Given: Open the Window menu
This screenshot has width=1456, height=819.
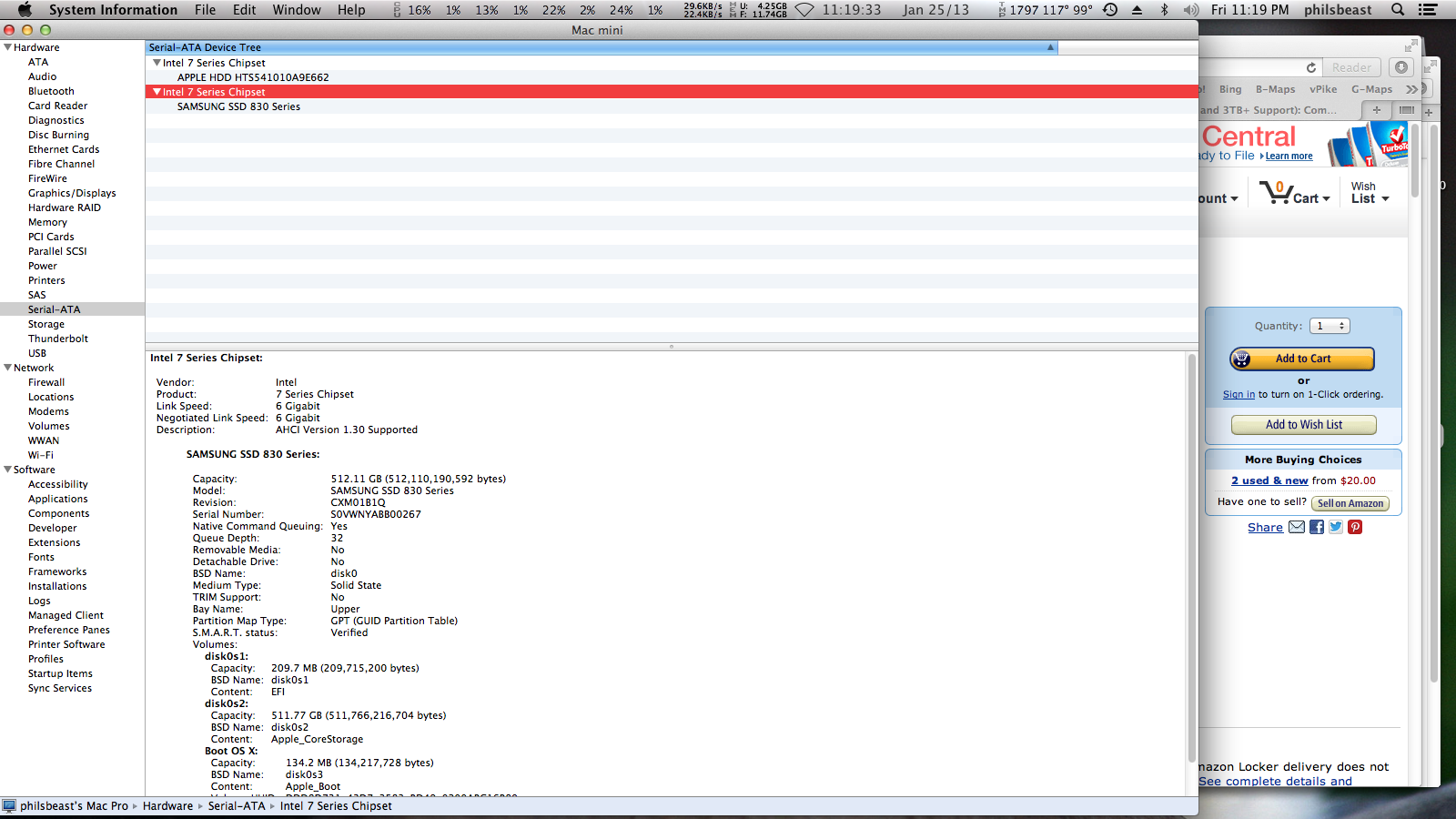Looking at the screenshot, I should [297, 10].
